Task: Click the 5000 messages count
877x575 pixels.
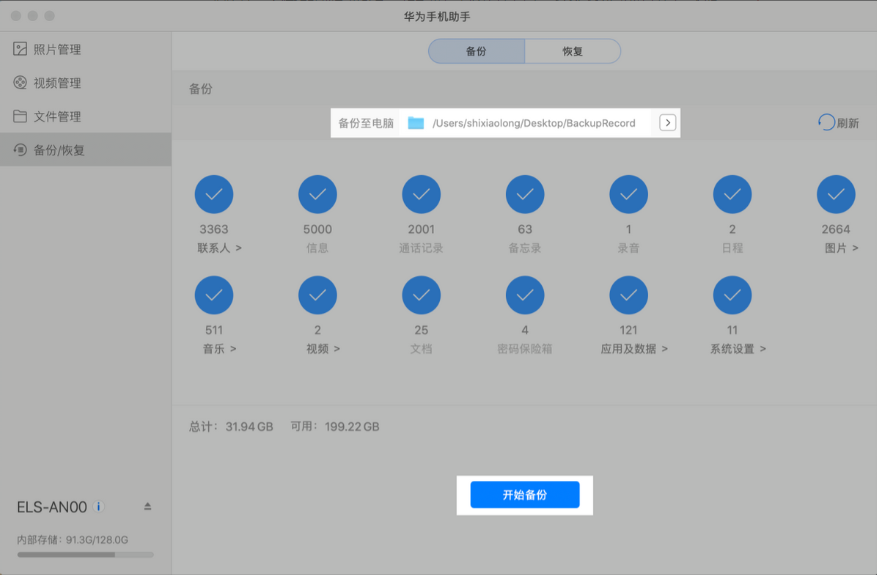Action: click(x=318, y=229)
